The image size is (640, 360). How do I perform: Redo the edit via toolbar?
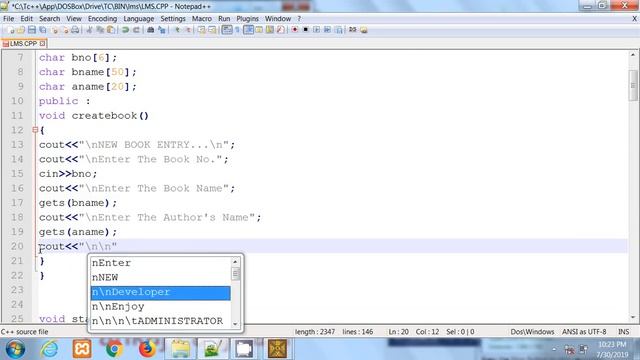(136, 30)
